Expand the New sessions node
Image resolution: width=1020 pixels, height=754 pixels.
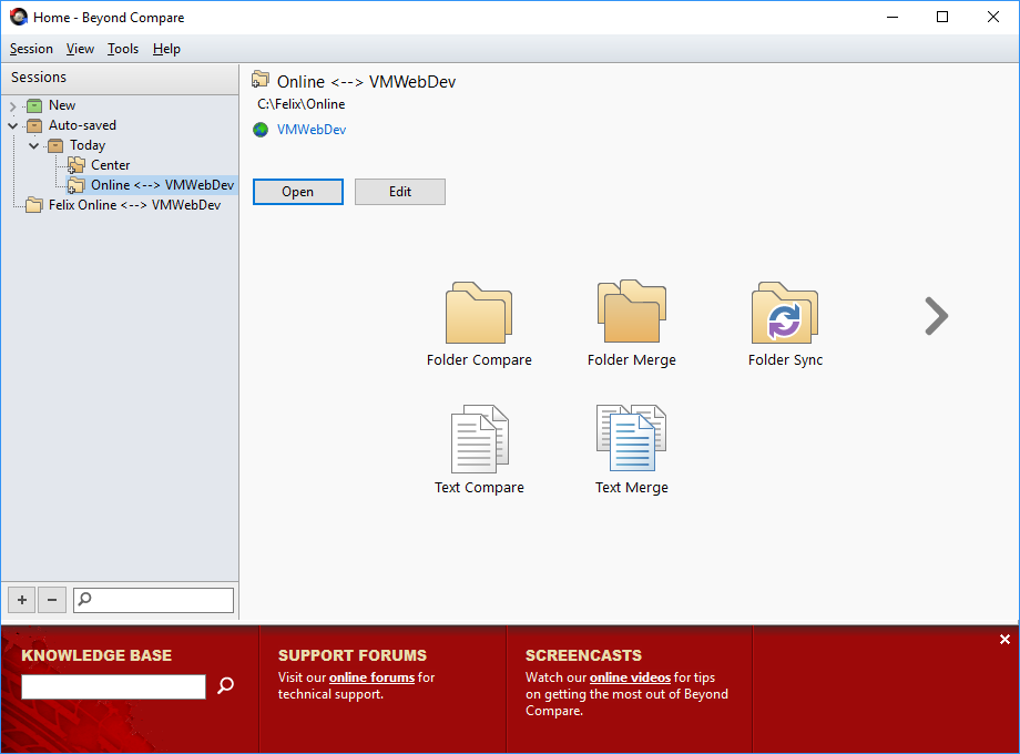[11, 105]
